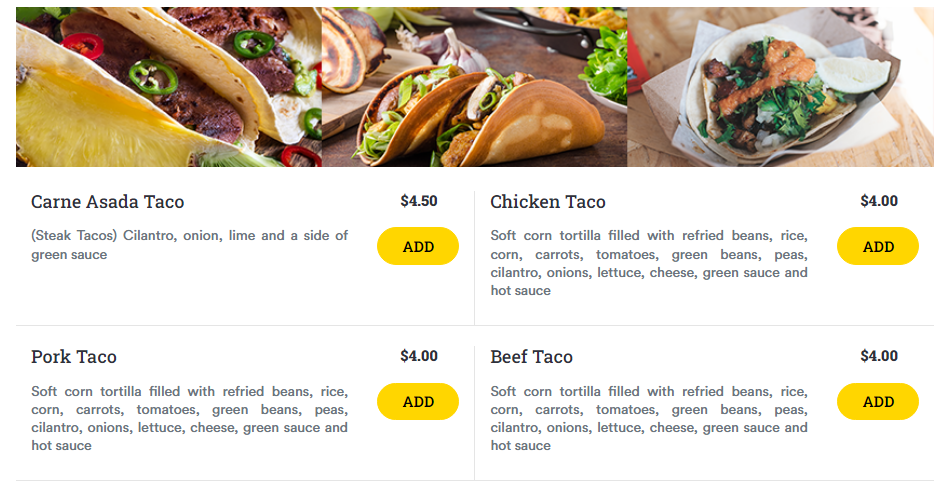View the middle grilled tacos photo
This screenshot has width=944, height=488.
(x=474, y=87)
